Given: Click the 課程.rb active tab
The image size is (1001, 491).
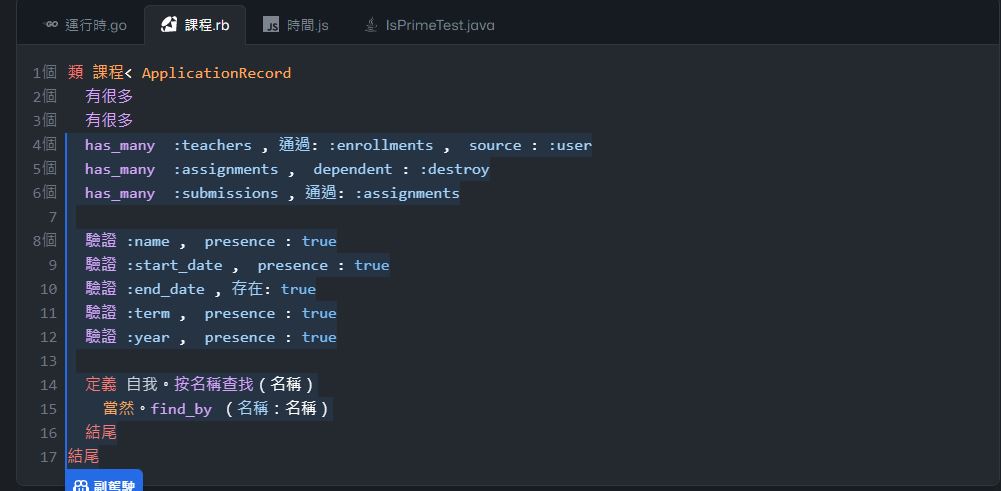Looking at the screenshot, I should point(195,25).
